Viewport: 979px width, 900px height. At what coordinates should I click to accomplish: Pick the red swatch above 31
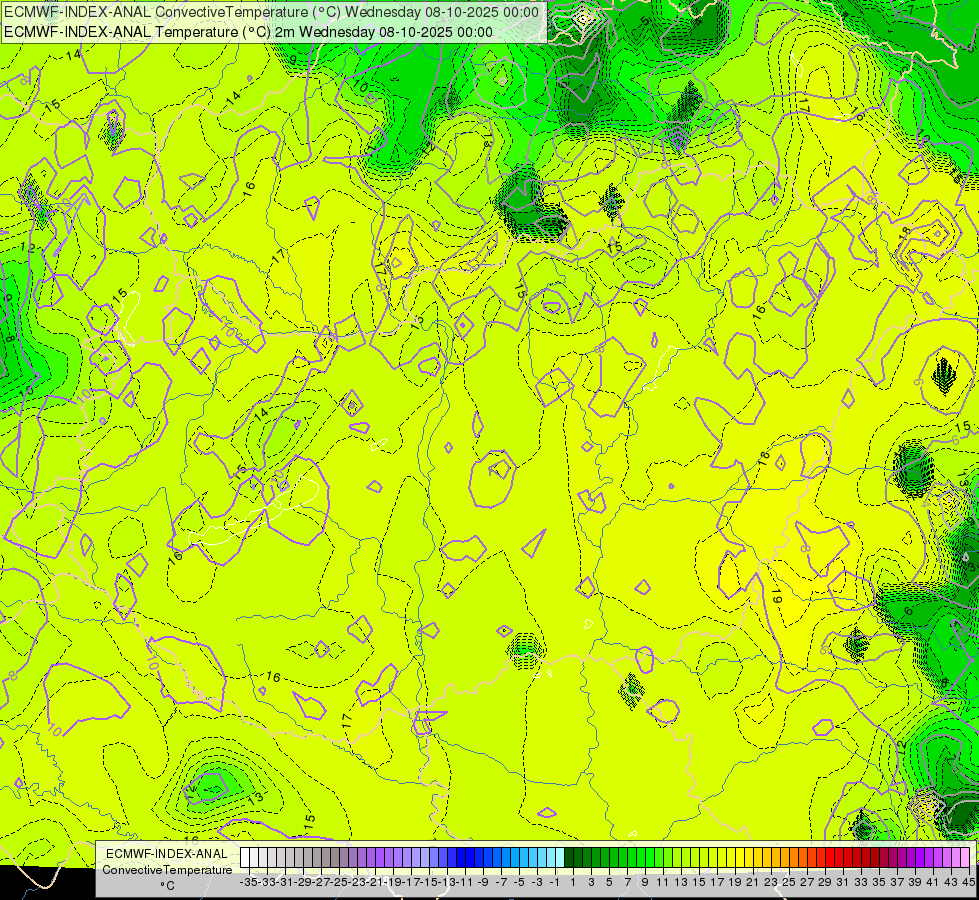[x=839, y=858]
